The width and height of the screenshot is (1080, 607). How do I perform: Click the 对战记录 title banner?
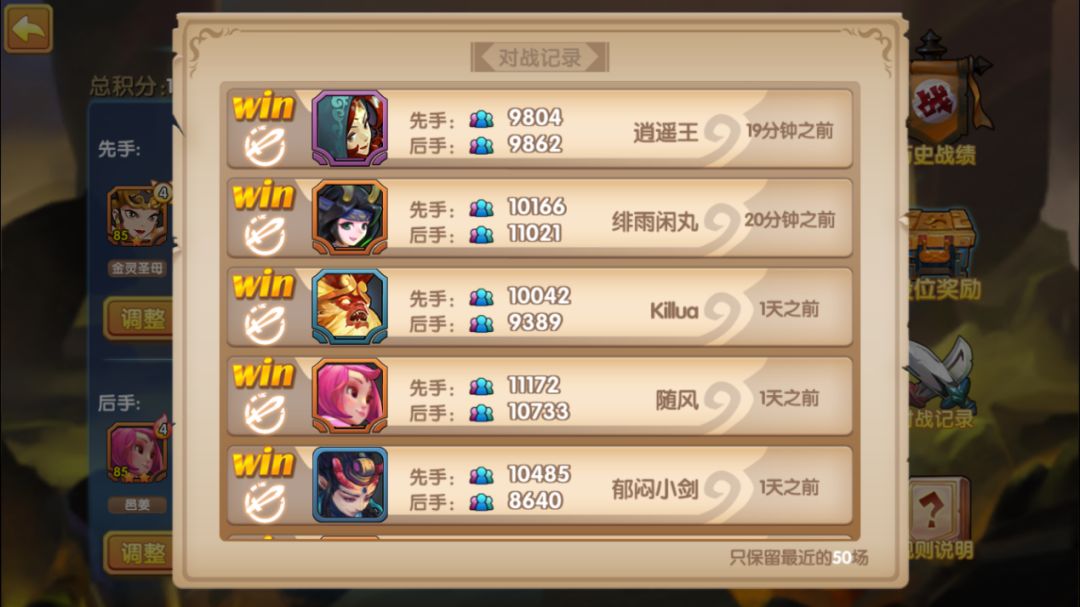(x=540, y=57)
